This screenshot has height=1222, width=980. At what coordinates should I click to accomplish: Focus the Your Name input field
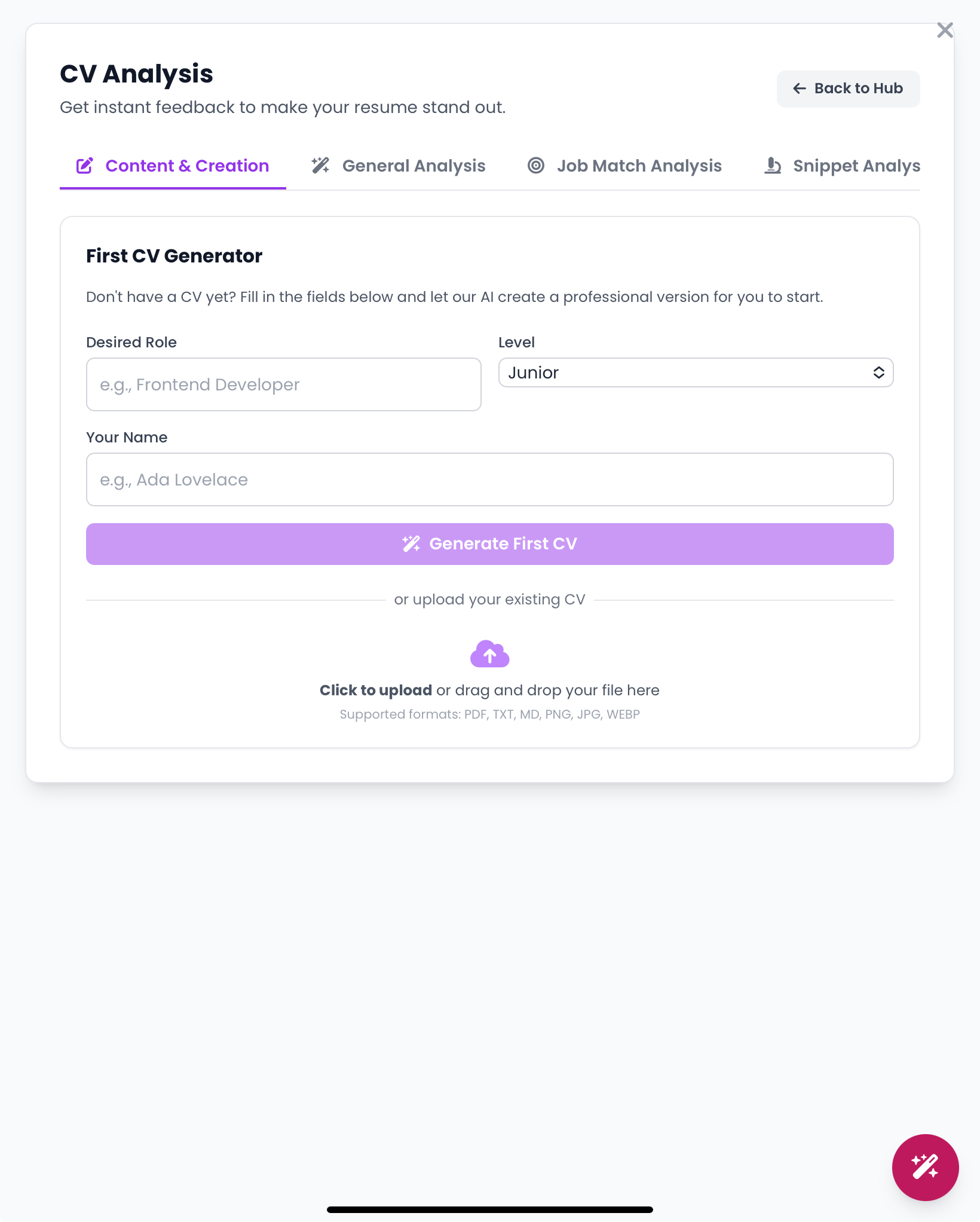[x=489, y=479]
